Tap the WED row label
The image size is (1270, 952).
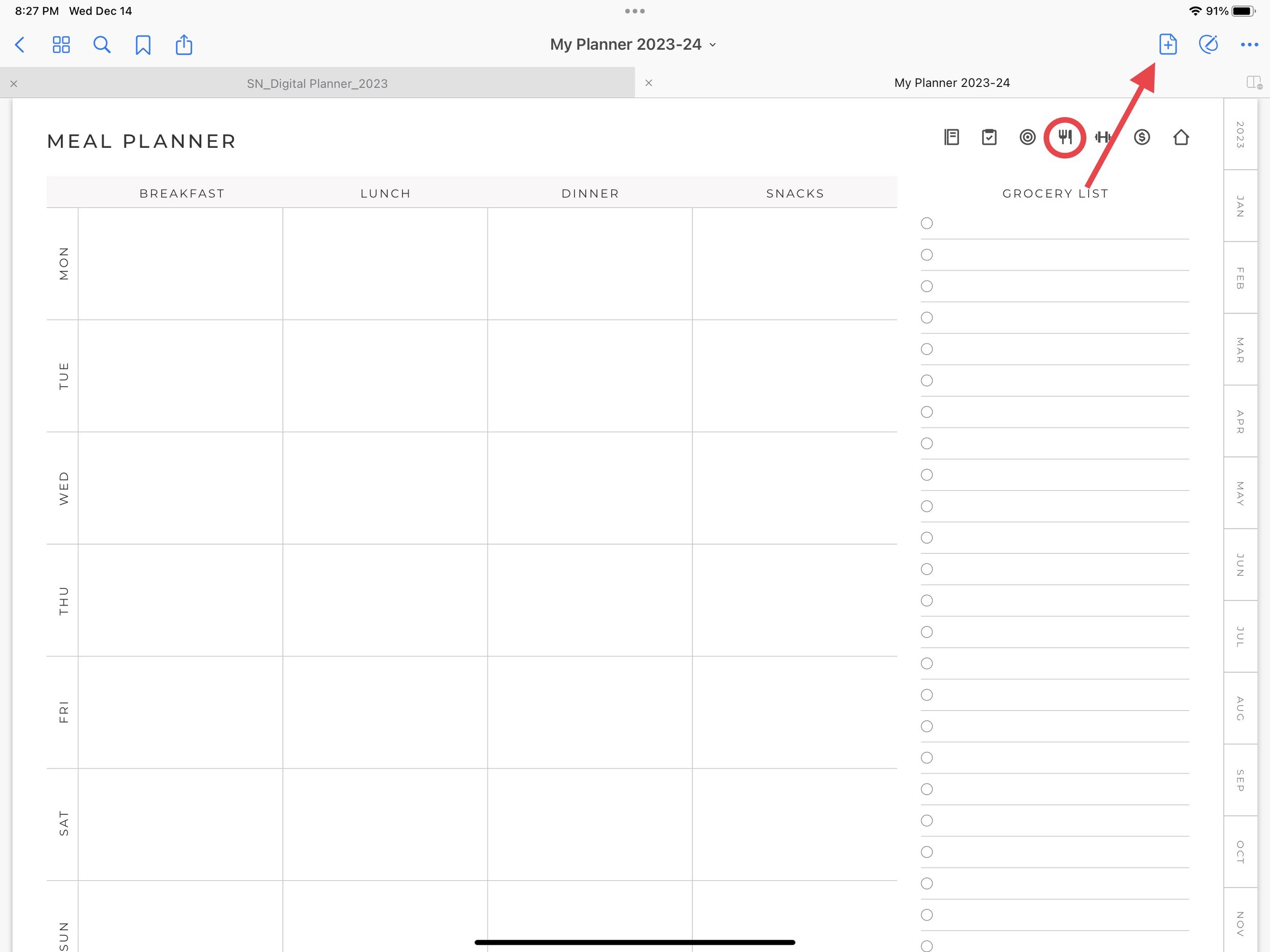tap(63, 488)
